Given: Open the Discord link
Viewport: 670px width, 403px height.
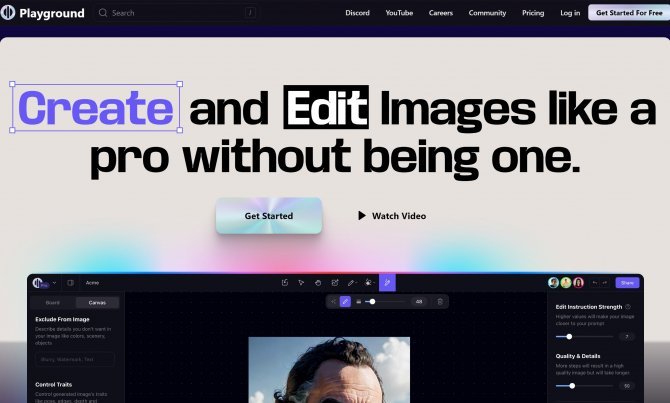Looking at the screenshot, I should click(x=357, y=13).
